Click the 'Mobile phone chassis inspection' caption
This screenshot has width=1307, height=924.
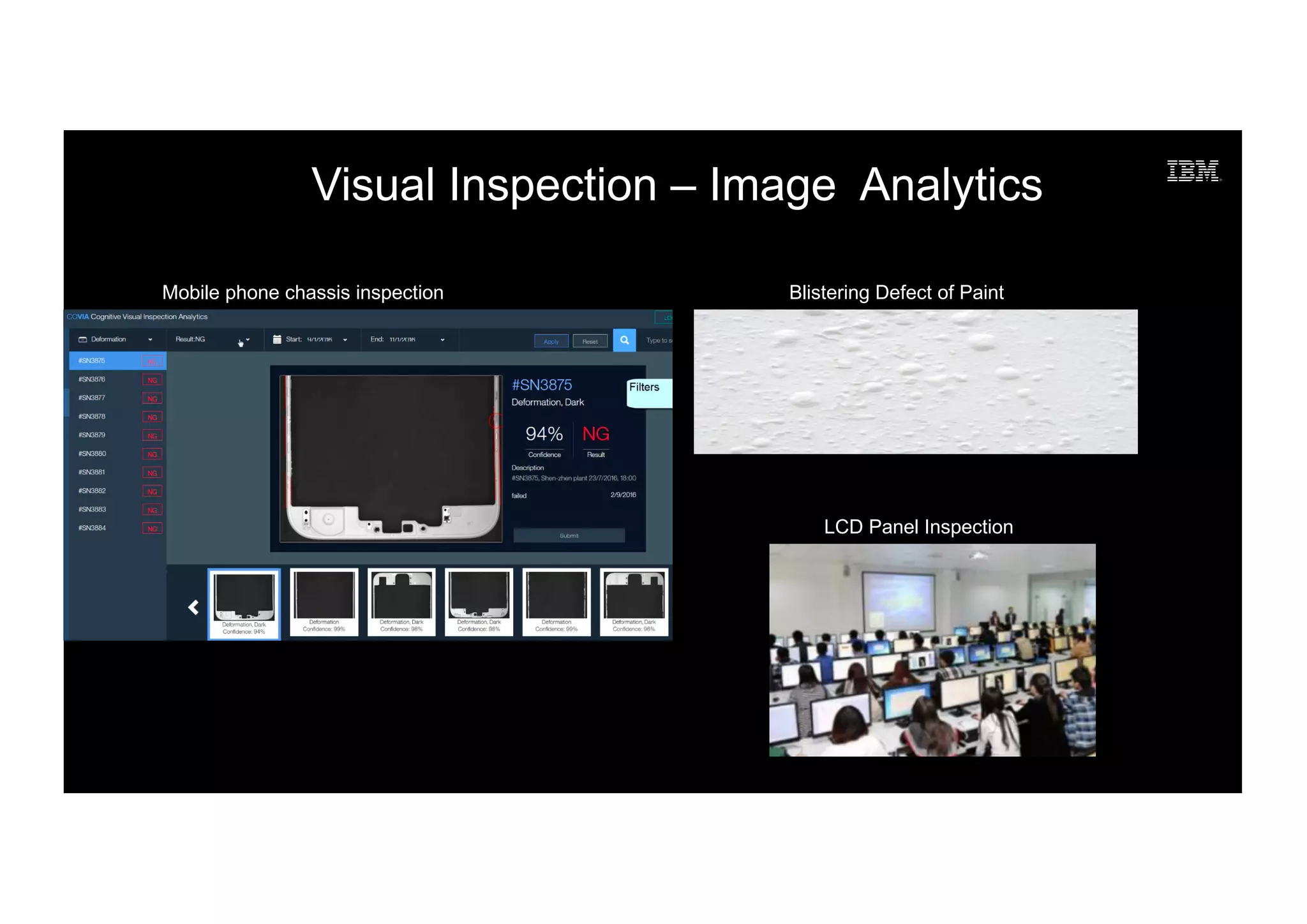(302, 292)
